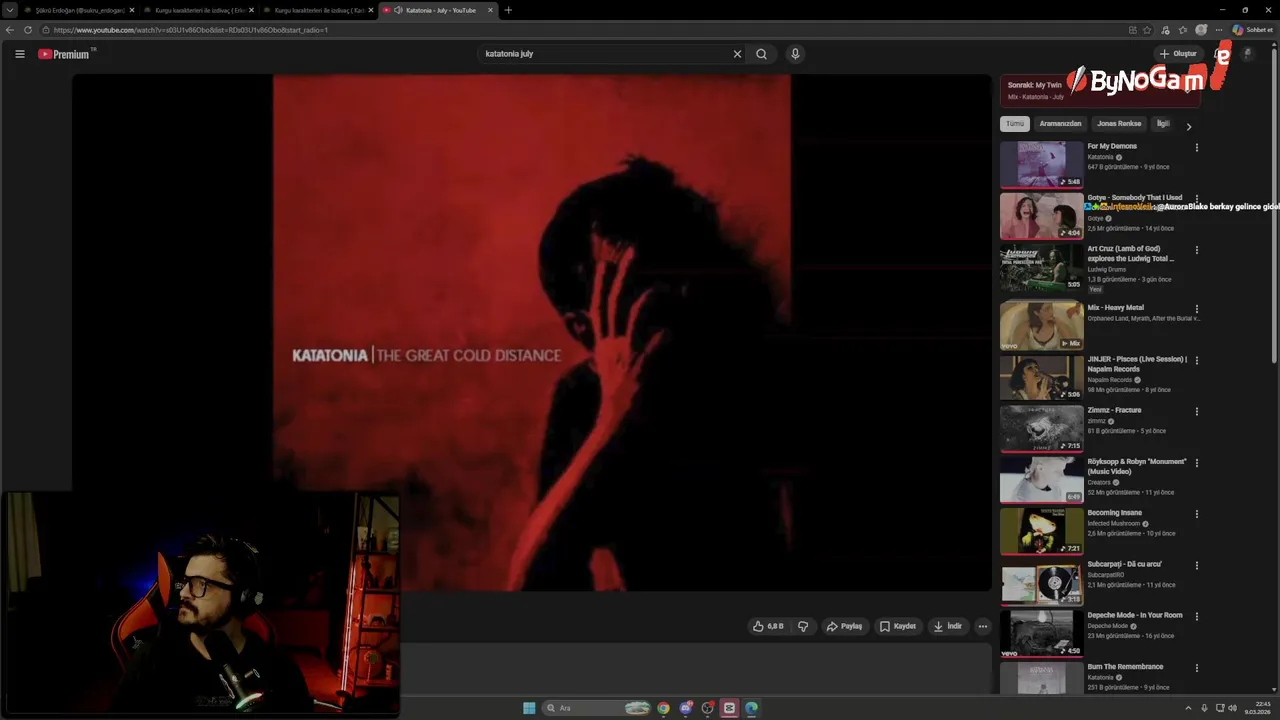Open options menu for JINJER Pisces video

pos(1196,360)
